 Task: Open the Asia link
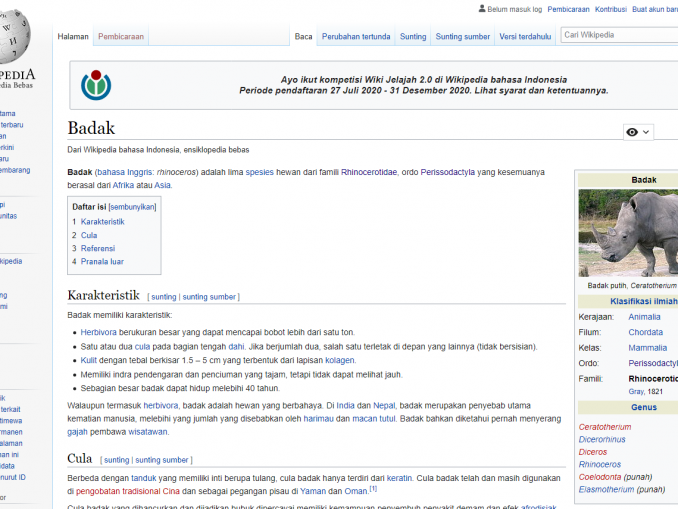tap(162, 185)
